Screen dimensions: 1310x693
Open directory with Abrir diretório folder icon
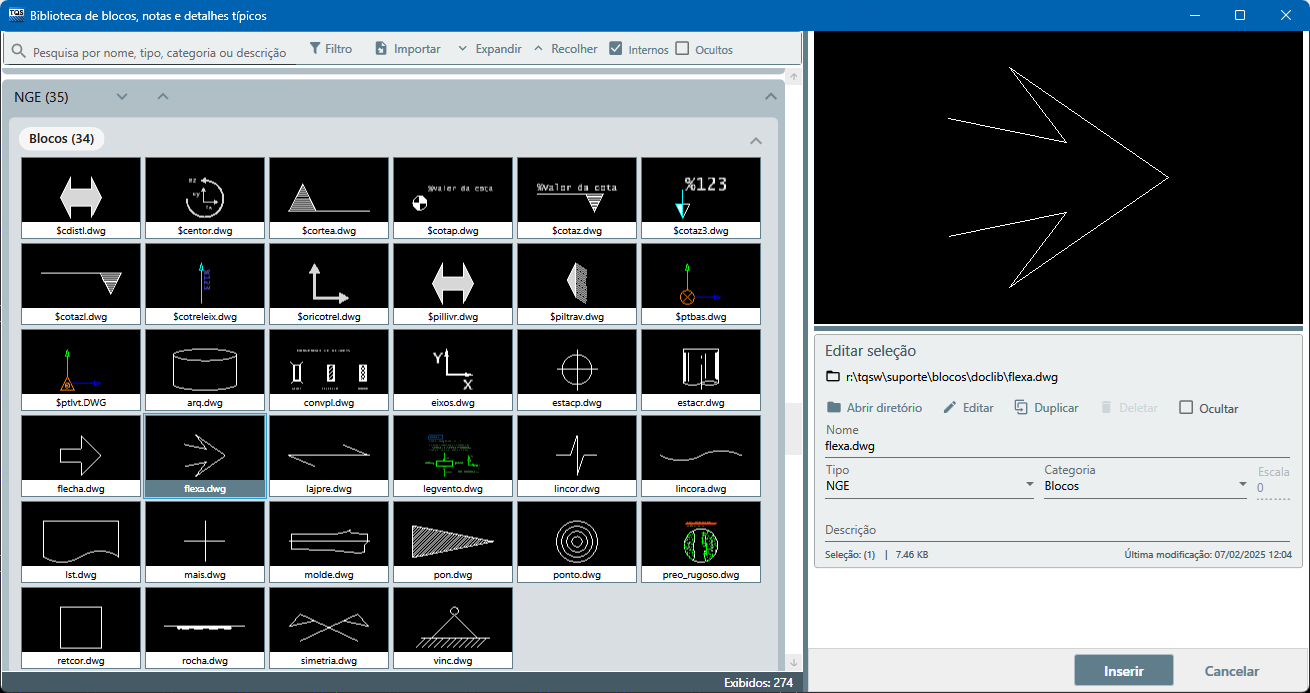point(834,408)
